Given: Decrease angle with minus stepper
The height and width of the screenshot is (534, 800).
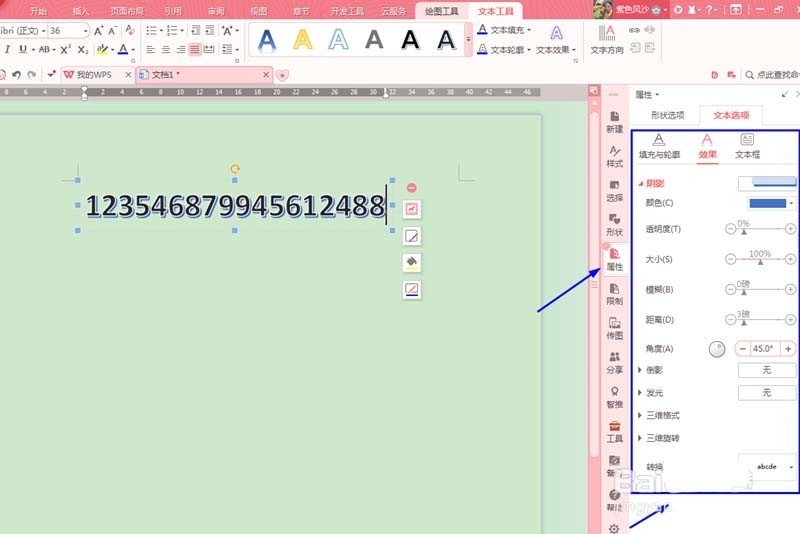Looking at the screenshot, I should (743, 349).
